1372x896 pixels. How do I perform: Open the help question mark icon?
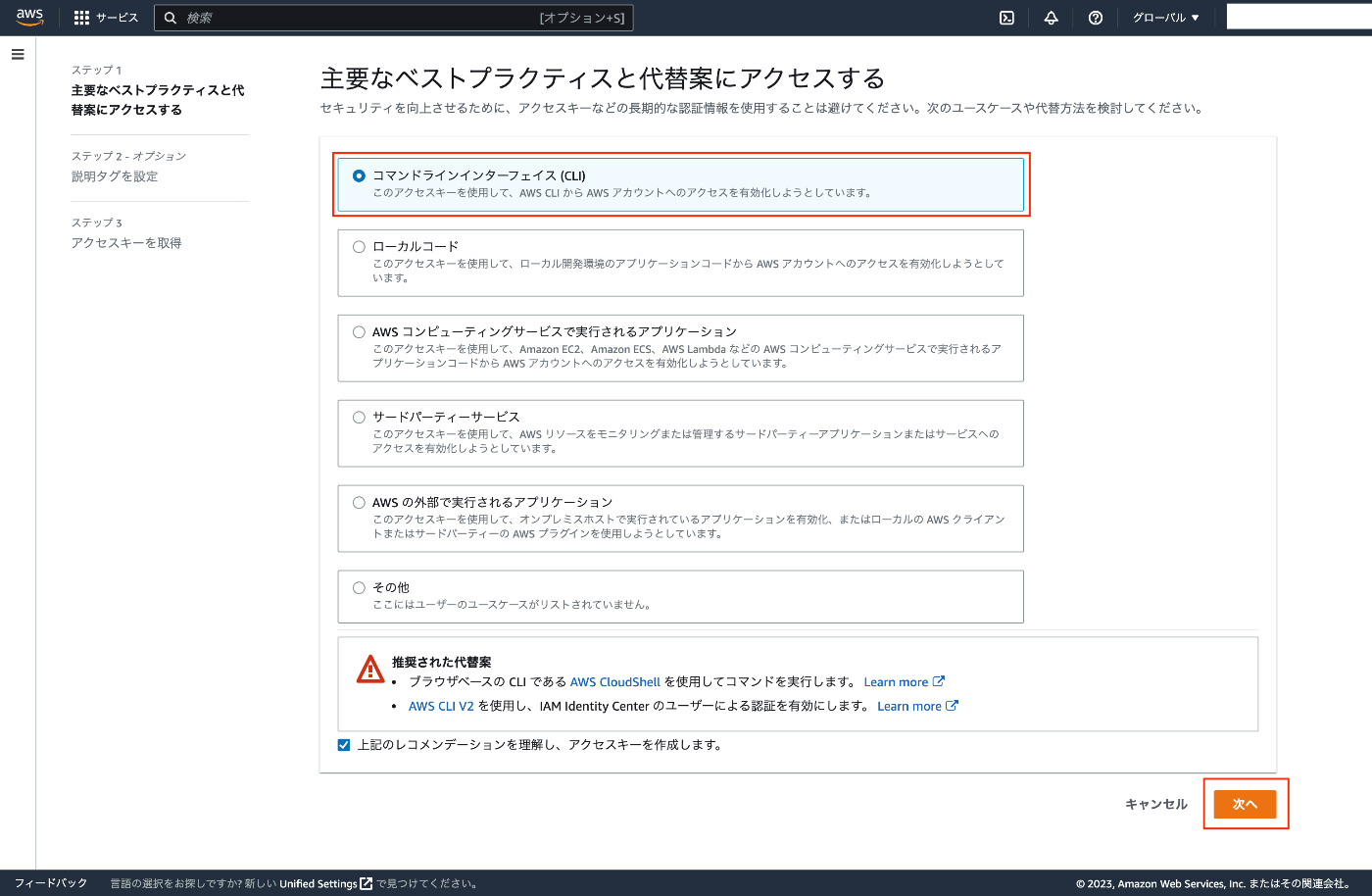tap(1096, 18)
